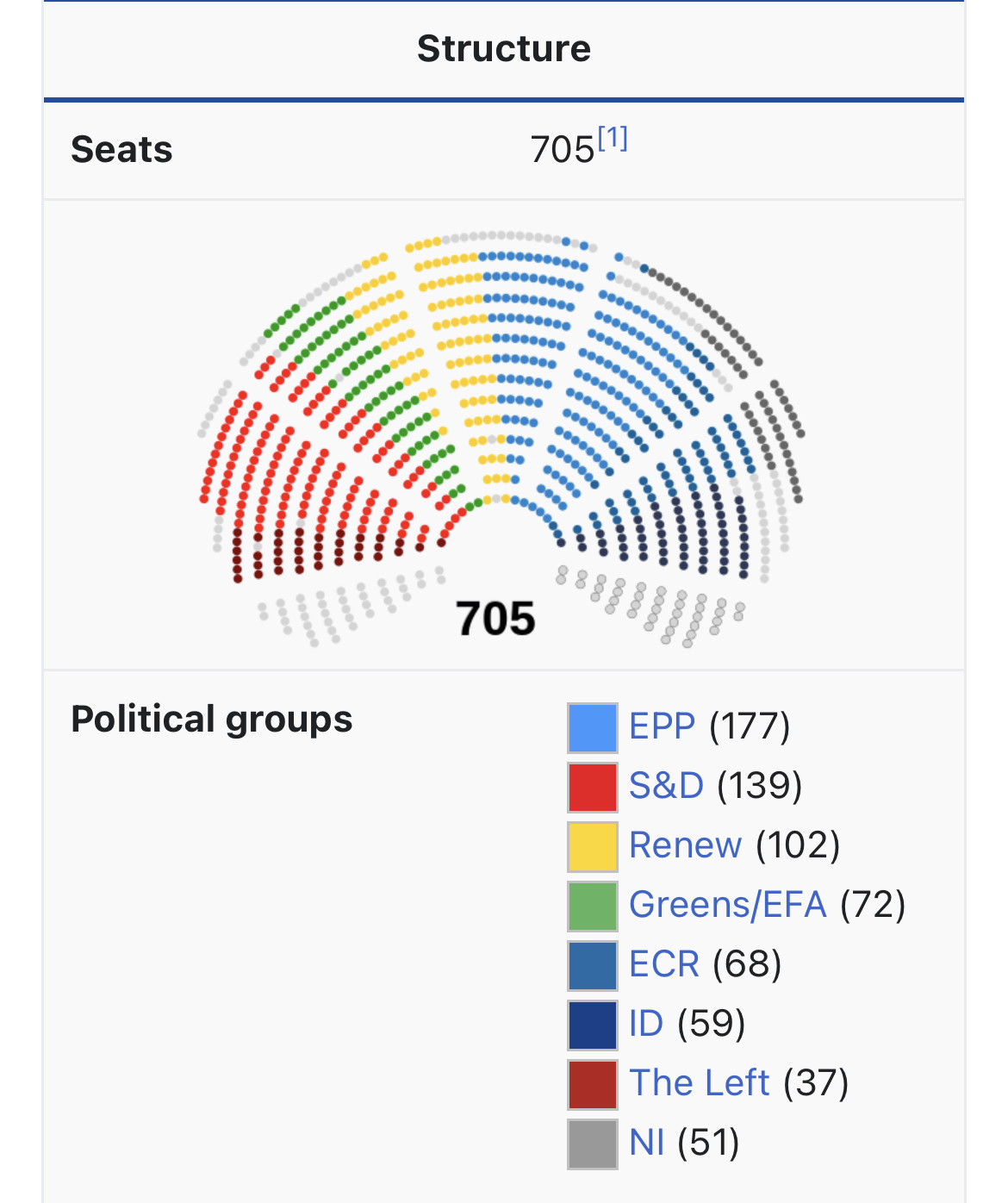This screenshot has height=1203, width=1008.
Task: Click the bold 705 below the hemicycle
Action: click(x=495, y=619)
